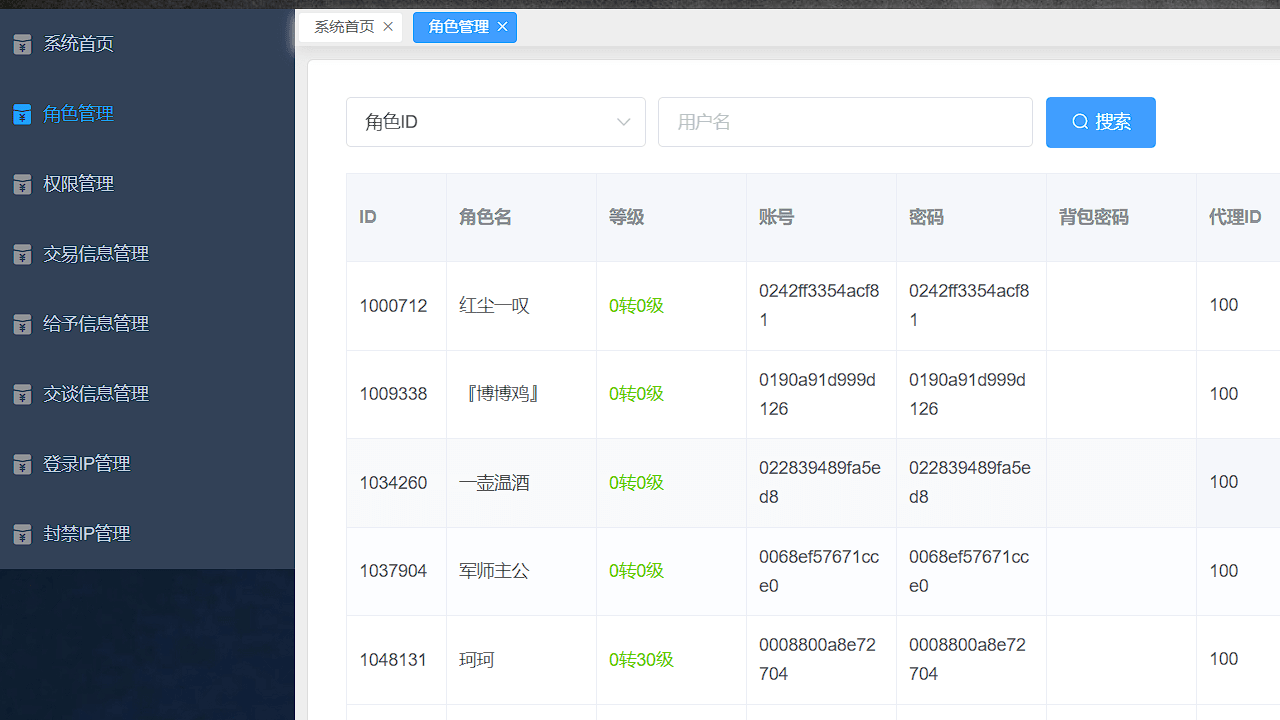Click the green 0转30级 level text
The height and width of the screenshot is (720, 1280).
tap(641, 659)
